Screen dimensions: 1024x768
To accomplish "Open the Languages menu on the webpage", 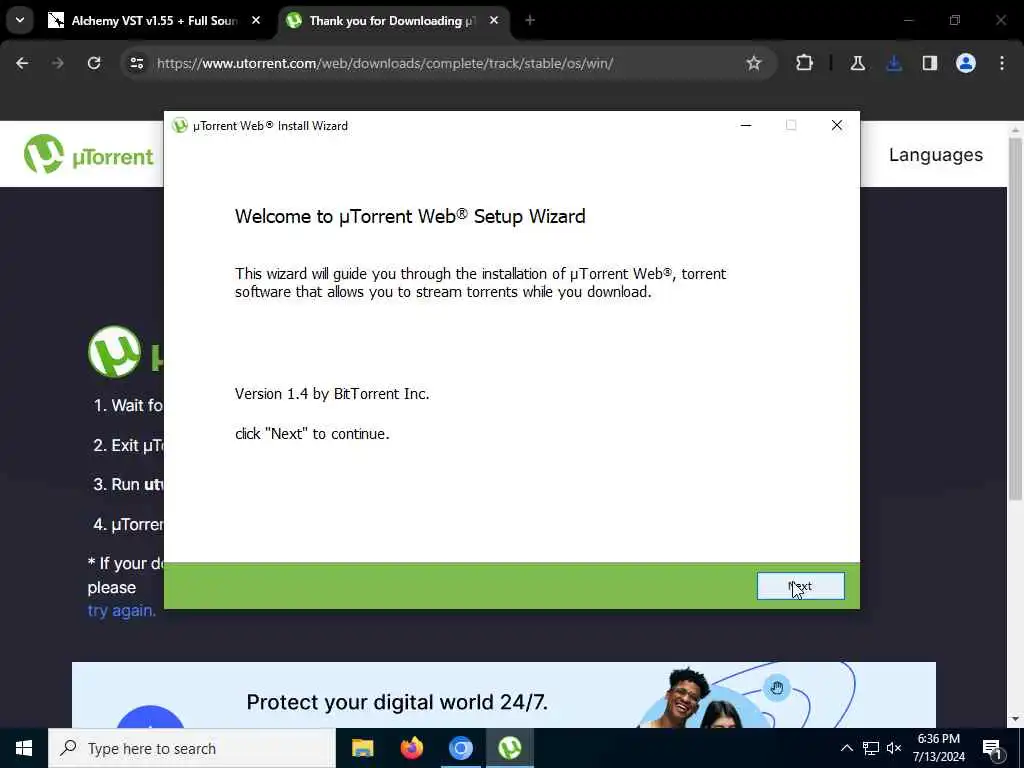I will tap(936, 155).
